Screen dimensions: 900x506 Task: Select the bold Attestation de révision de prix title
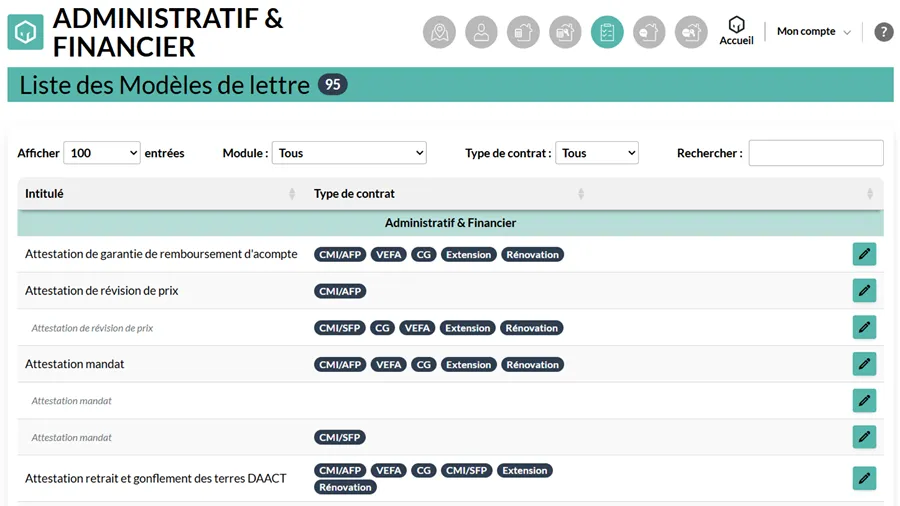tap(102, 291)
